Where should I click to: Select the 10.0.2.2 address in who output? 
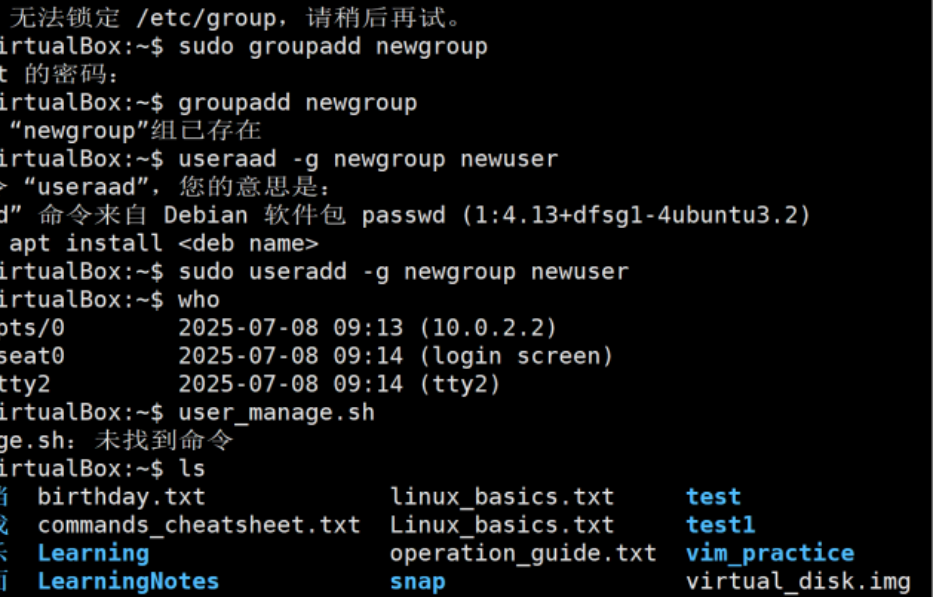(488, 328)
